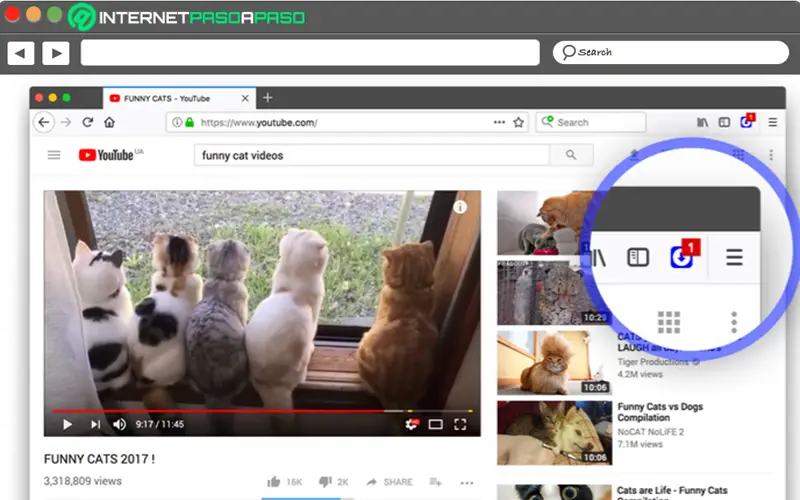Open video player settings gear
This screenshot has width=800, height=500.
point(412,424)
